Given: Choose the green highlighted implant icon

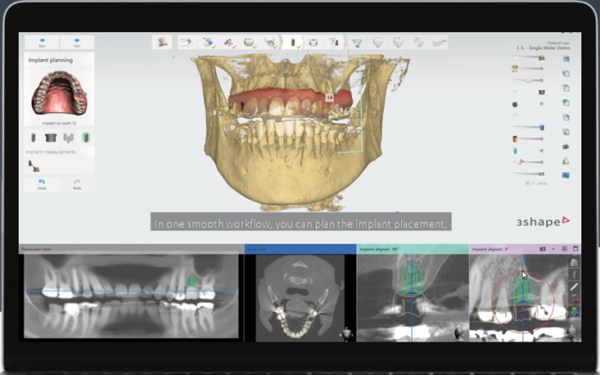Looking at the screenshot, I should pyautogui.click(x=86, y=137).
